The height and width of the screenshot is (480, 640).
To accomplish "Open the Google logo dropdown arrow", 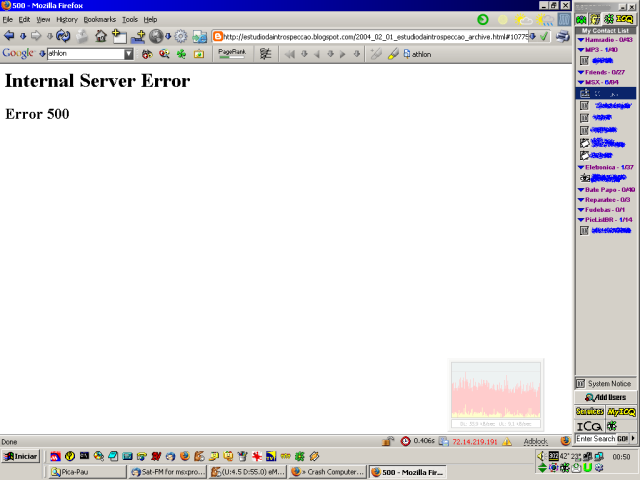I will pos(42,53).
